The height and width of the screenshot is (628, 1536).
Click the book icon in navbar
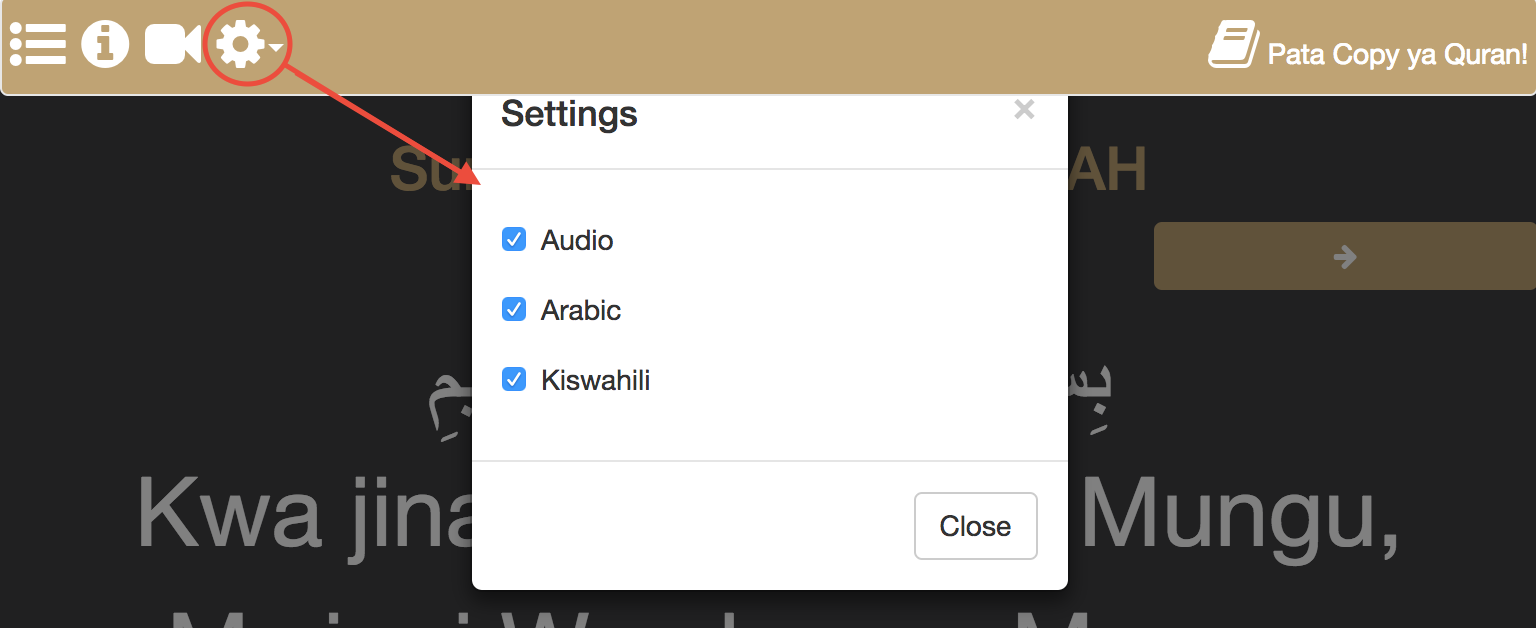(x=1233, y=45)
